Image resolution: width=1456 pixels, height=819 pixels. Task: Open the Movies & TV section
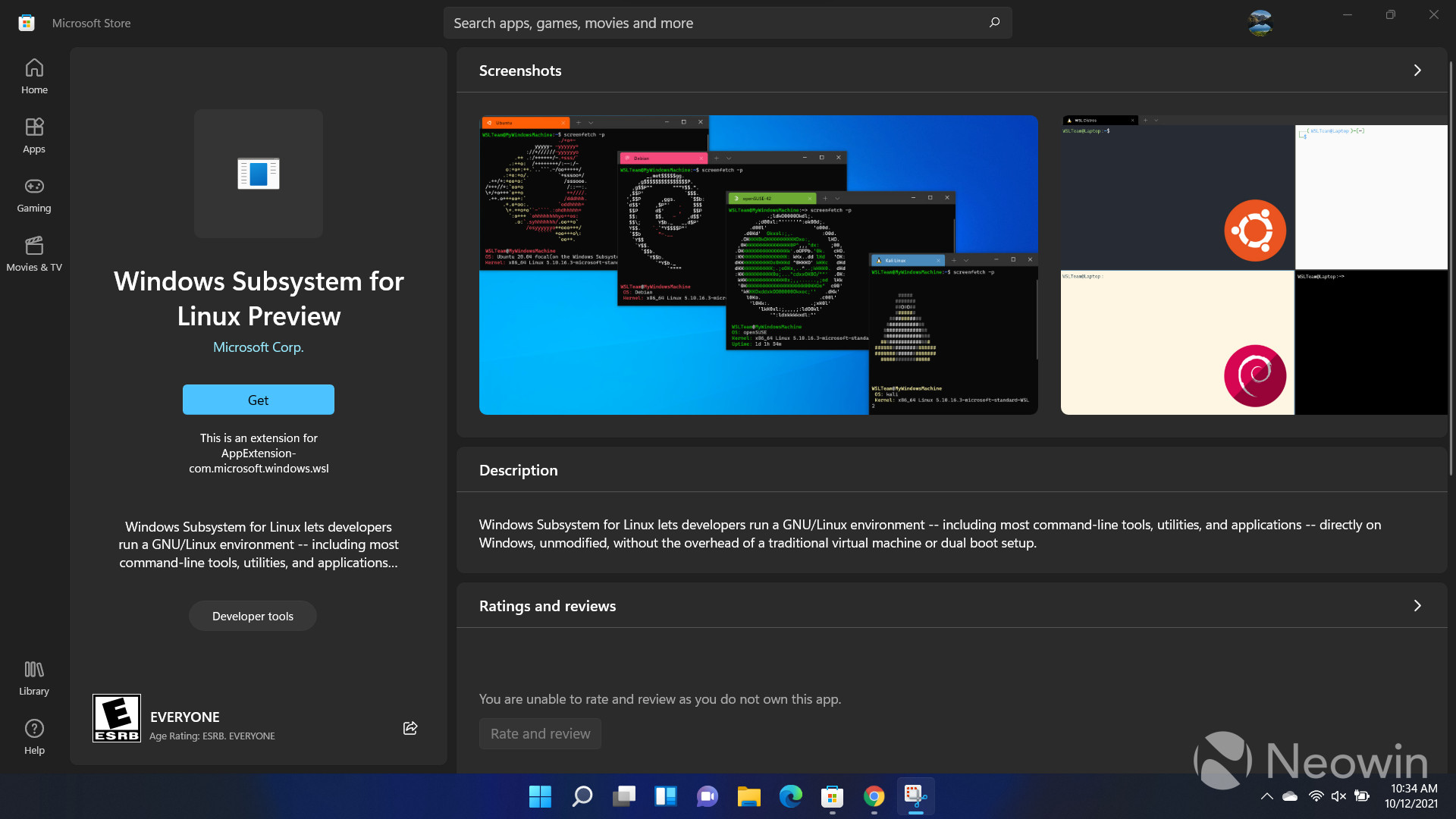click(x=33, y=253)
